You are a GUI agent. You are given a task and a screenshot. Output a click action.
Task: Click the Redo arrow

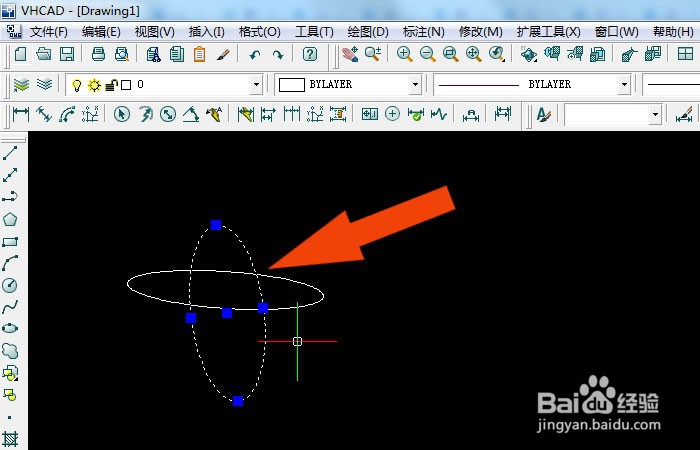coord(278,55)
